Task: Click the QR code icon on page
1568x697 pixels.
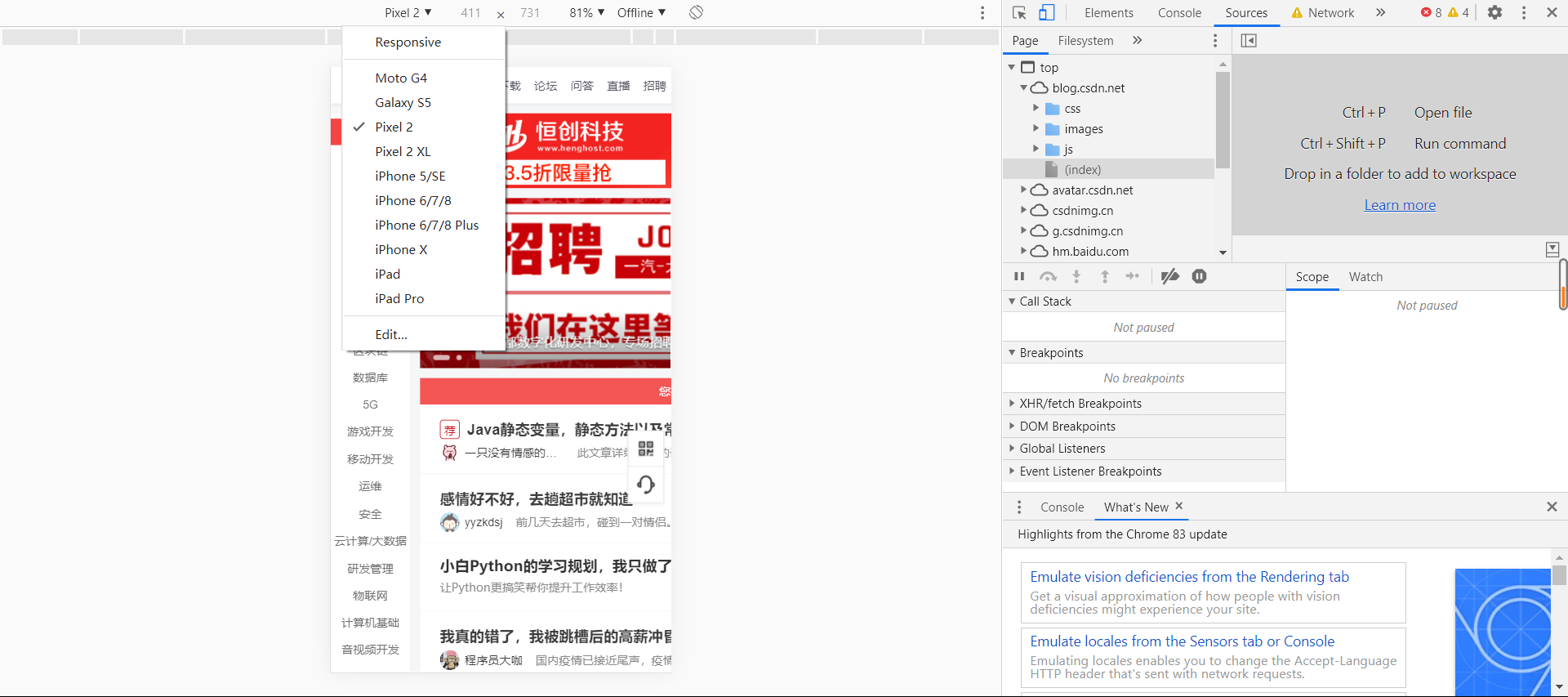Action: [646, 449]
